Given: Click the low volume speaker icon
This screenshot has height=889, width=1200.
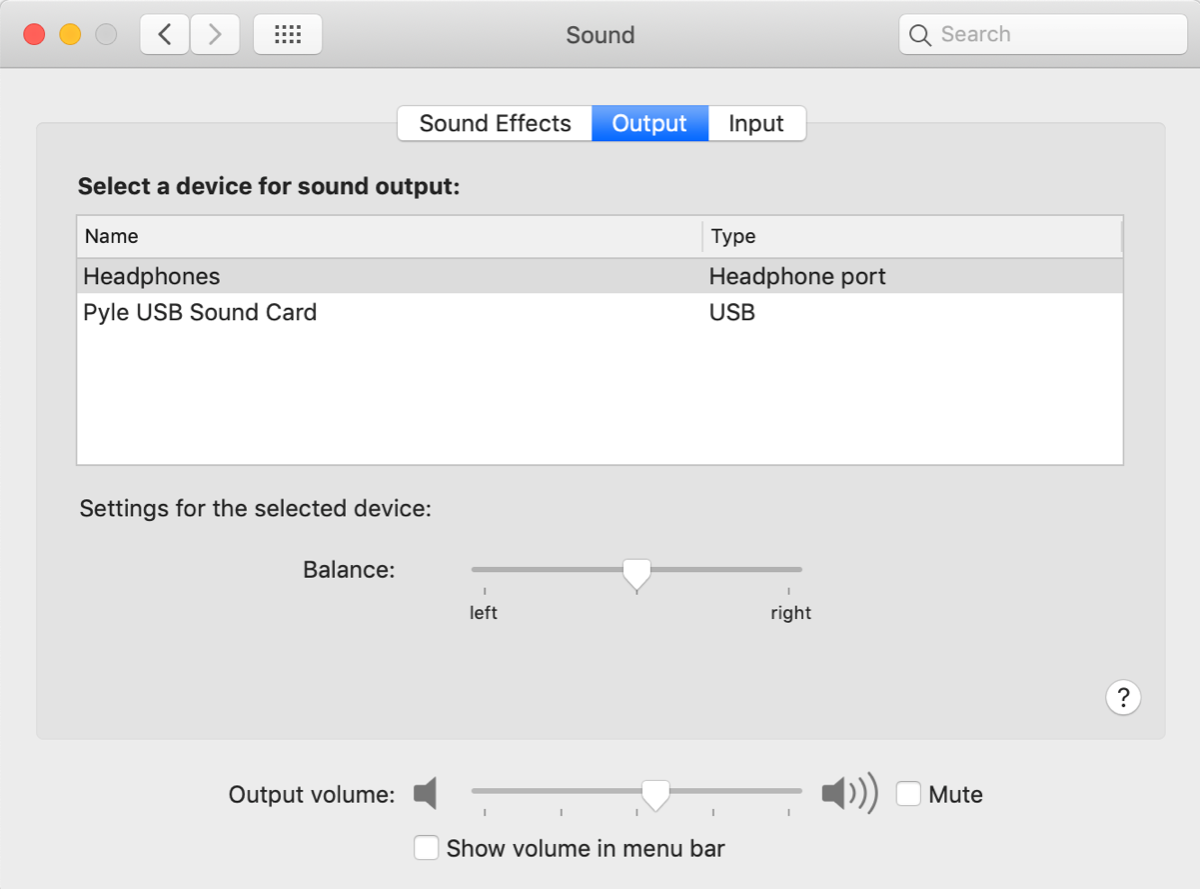Looking at the screenshot, I should pyautogui.click(x=426, y=794).
